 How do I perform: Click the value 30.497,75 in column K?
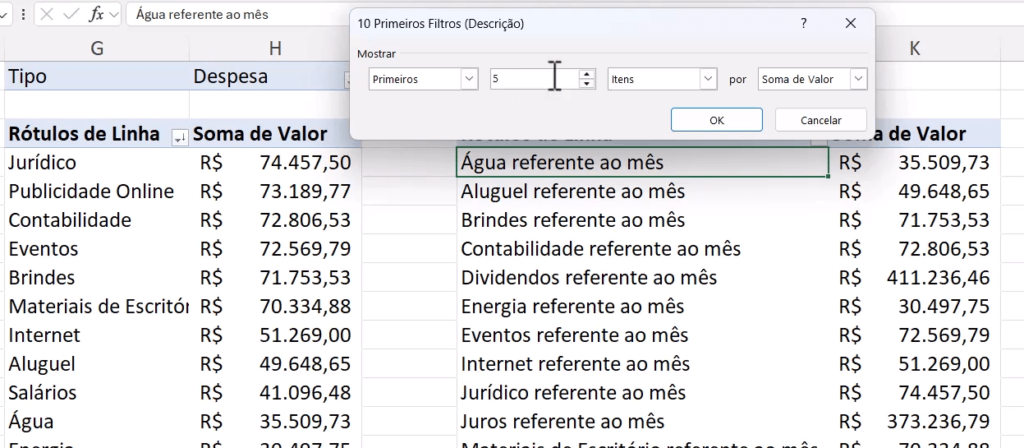[944, 306]
